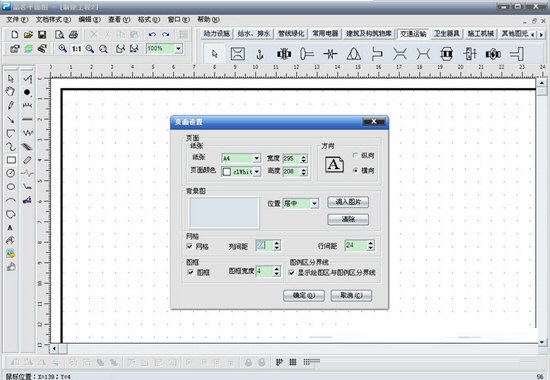This screenshot has width=550, height=380.
Task: Select the Hand pan tool
Action: pos(10,92)
